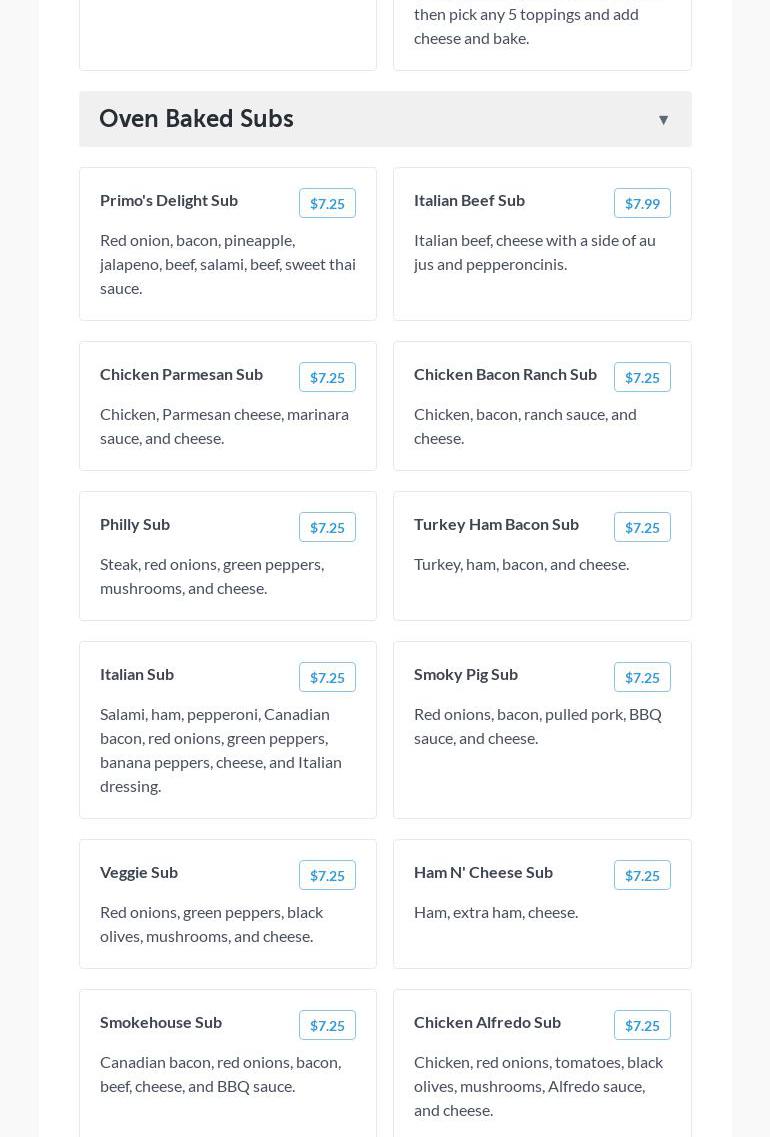Click the Veggie Sub price button
This screenshot has height=1137, width=770.
(x=327, y=875)
